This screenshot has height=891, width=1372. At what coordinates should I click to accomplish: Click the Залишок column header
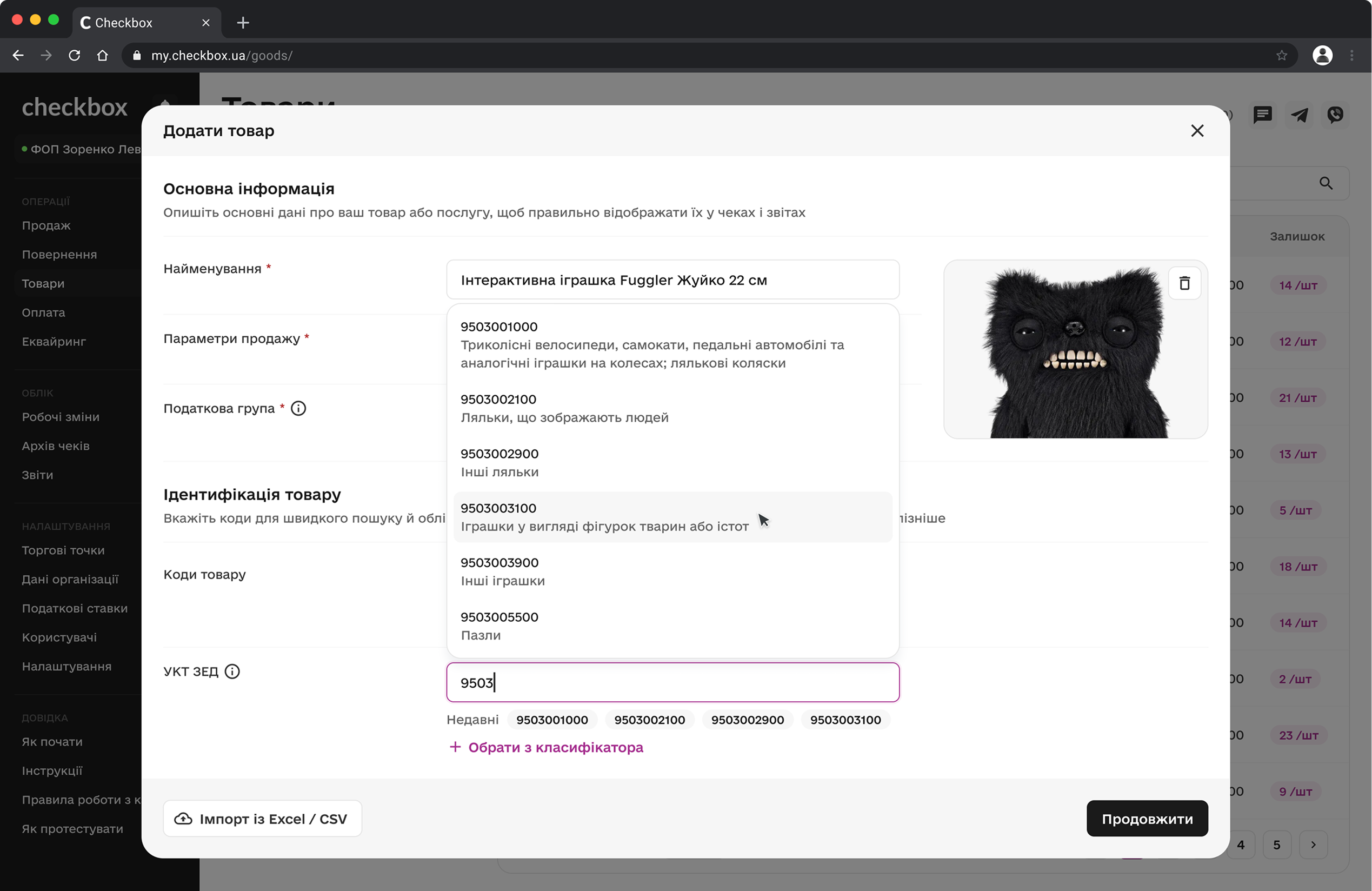tap(1296, 236)
